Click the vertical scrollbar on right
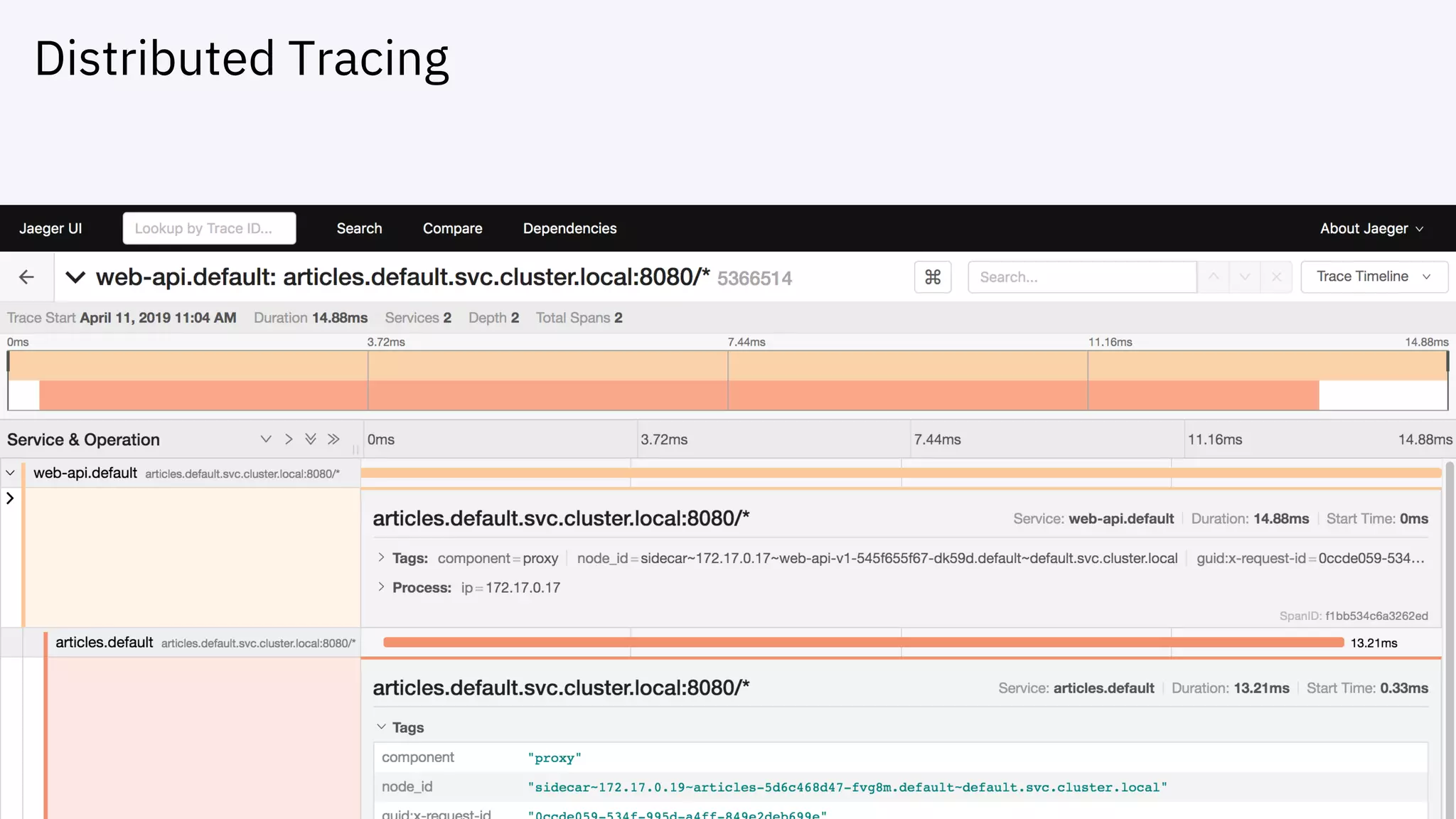The height and width of the screenshot is (819, 1456). pos(1450,640)
